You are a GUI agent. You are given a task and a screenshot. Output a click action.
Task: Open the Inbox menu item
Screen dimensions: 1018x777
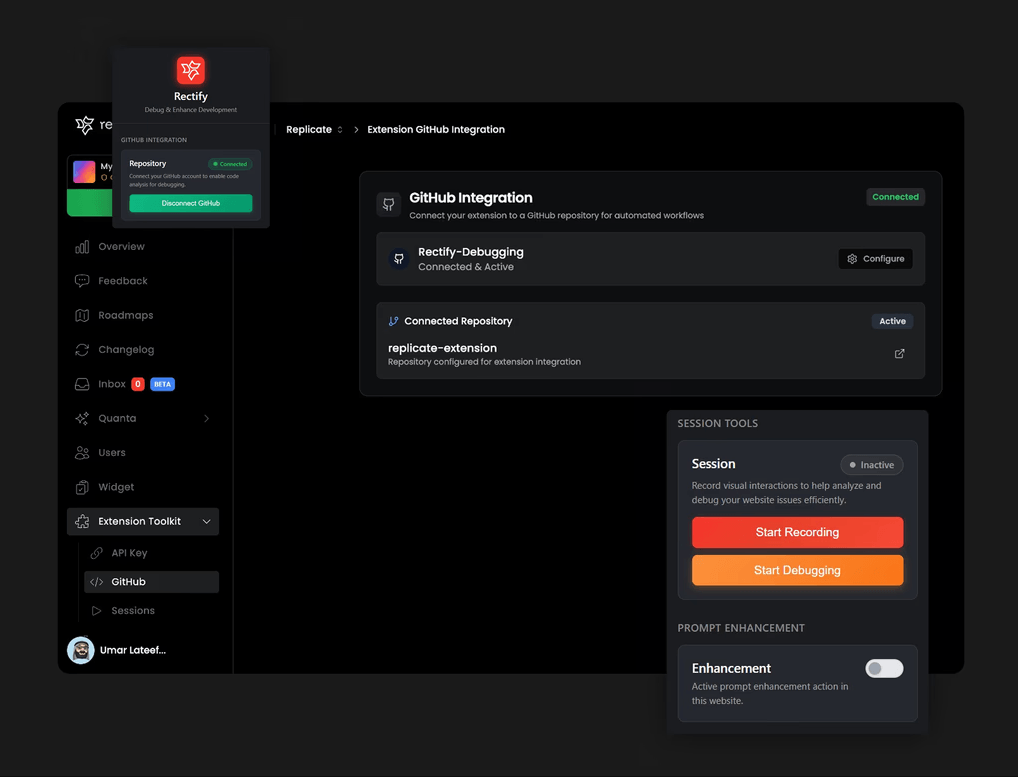(143, 384)
